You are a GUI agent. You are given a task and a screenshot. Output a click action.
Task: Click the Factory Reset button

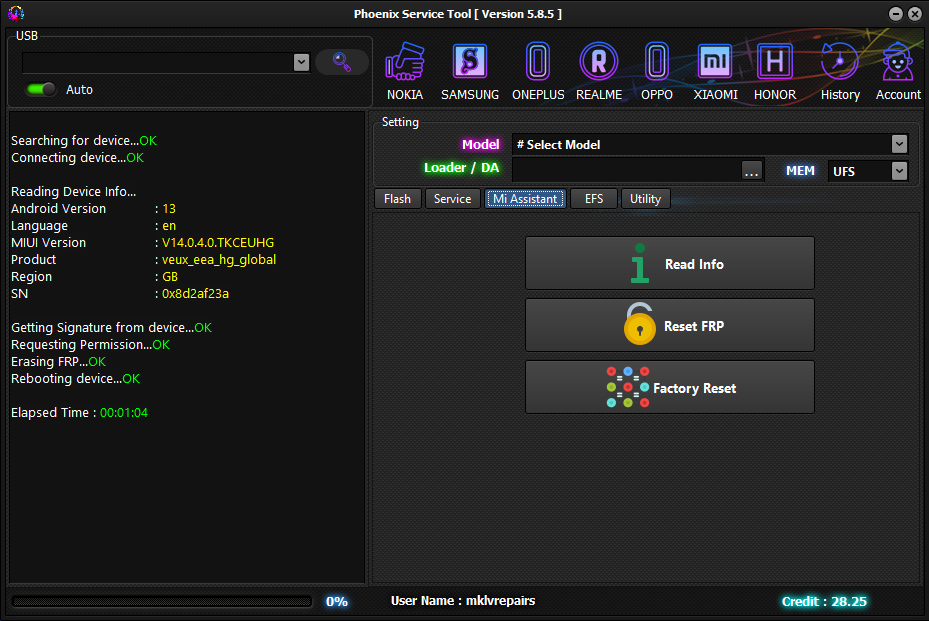point(669,388)
